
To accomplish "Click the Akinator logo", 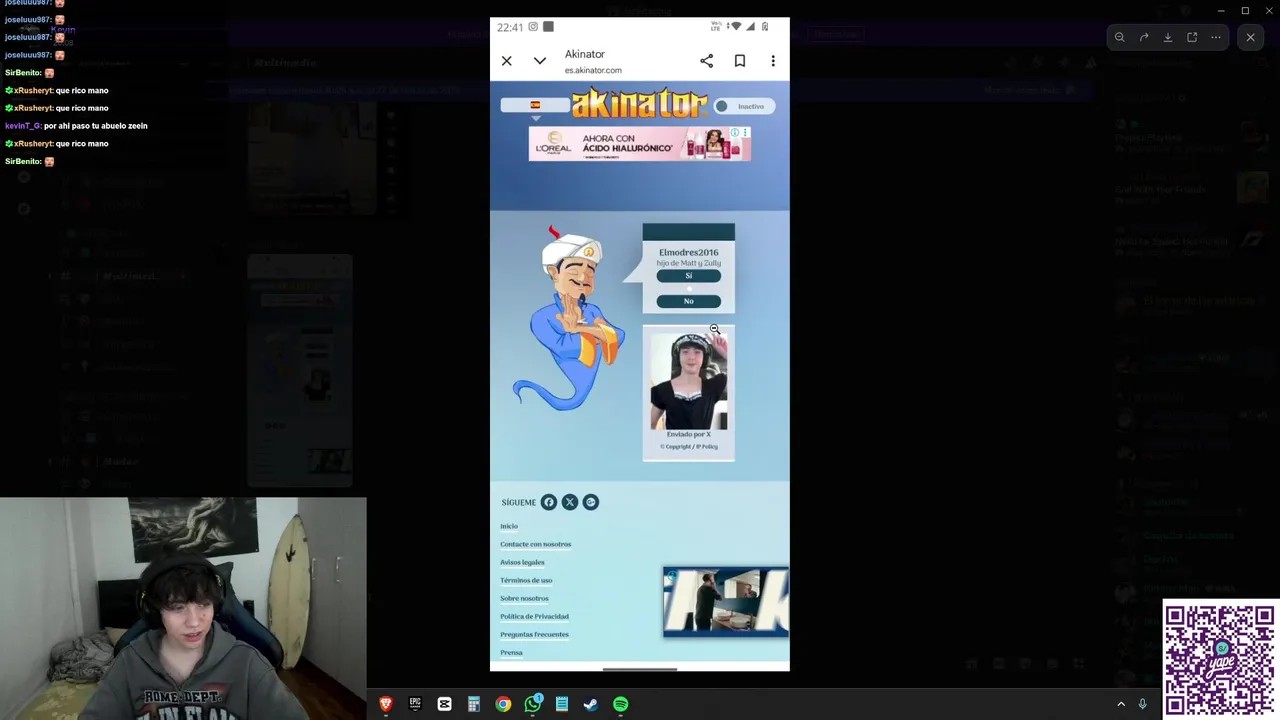I will click(639, 103).
